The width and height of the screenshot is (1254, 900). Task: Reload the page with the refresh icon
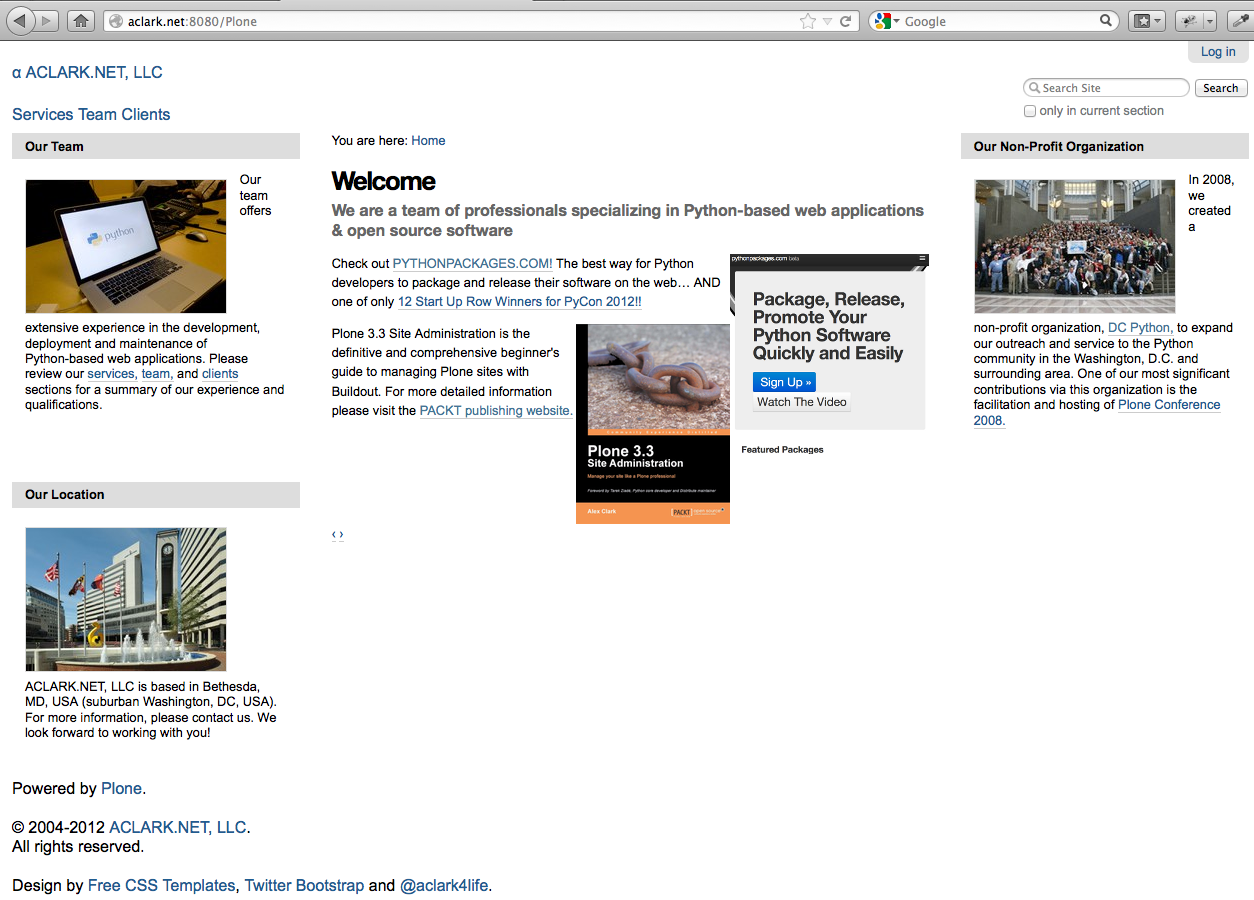(x=845, y=21)
